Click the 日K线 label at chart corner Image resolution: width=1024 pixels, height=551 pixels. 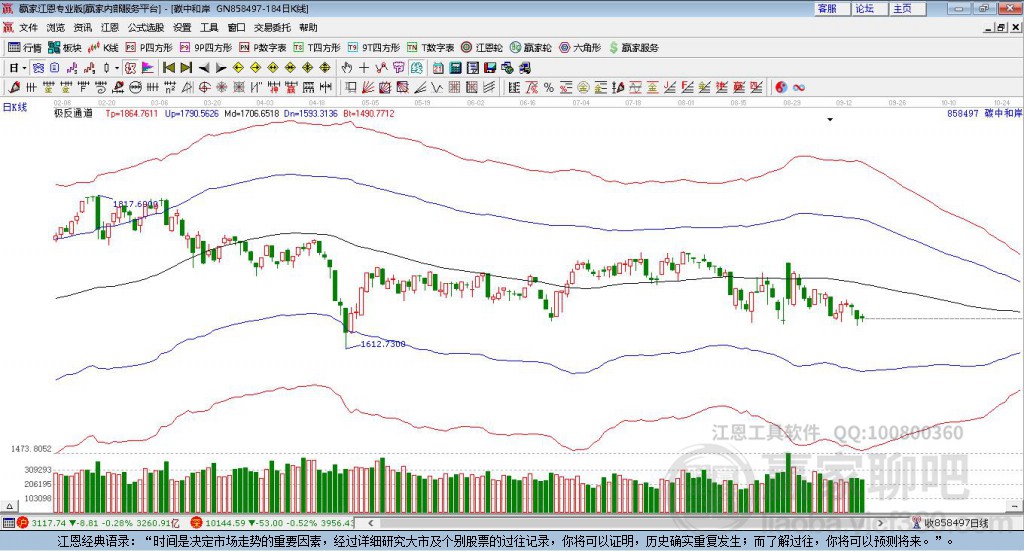coord(15,106)
